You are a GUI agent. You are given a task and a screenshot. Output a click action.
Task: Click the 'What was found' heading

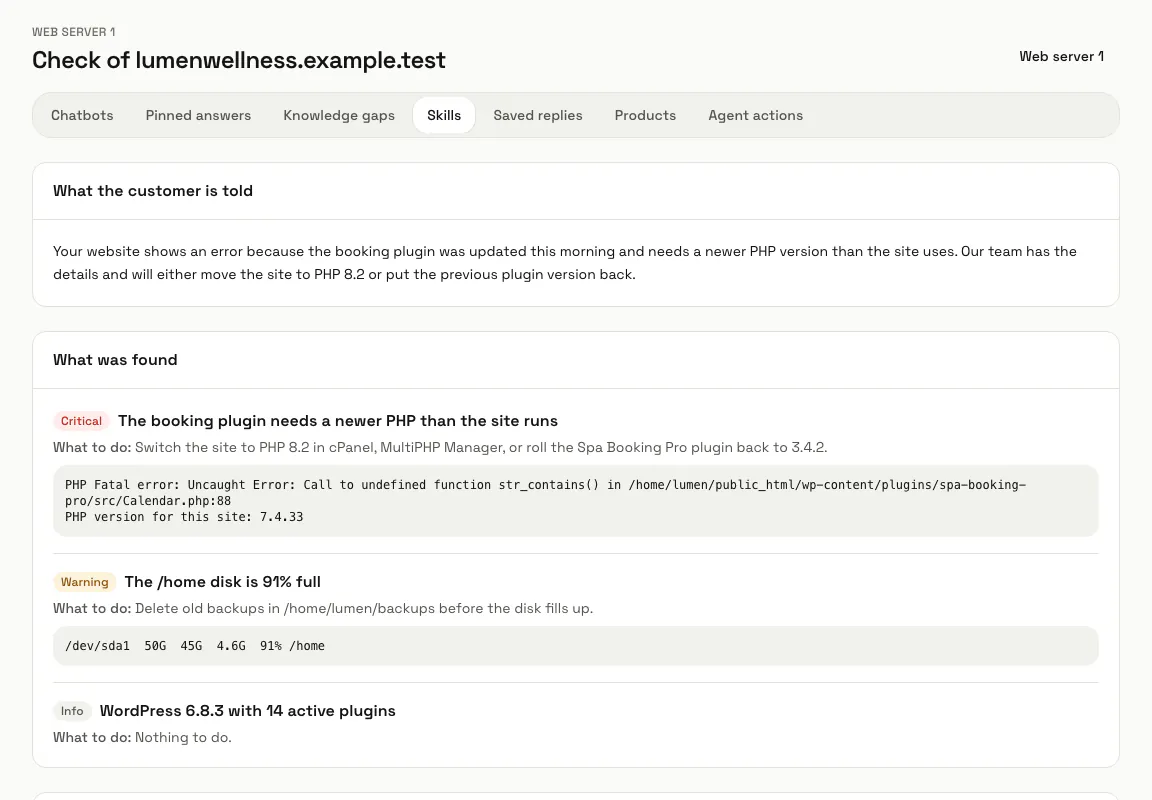point(115,360)
